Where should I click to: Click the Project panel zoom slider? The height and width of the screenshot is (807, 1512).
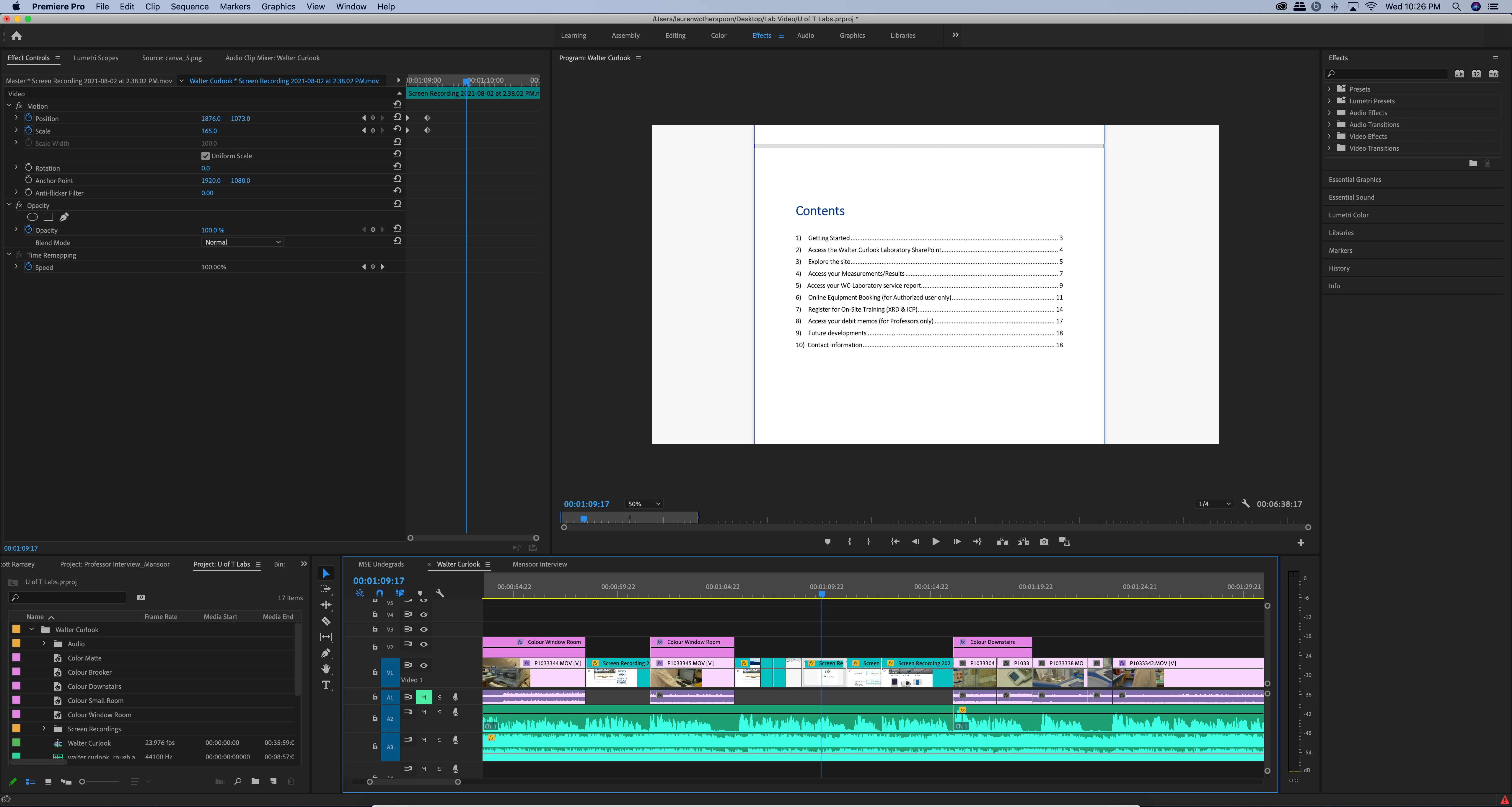(x=83, y=781)
